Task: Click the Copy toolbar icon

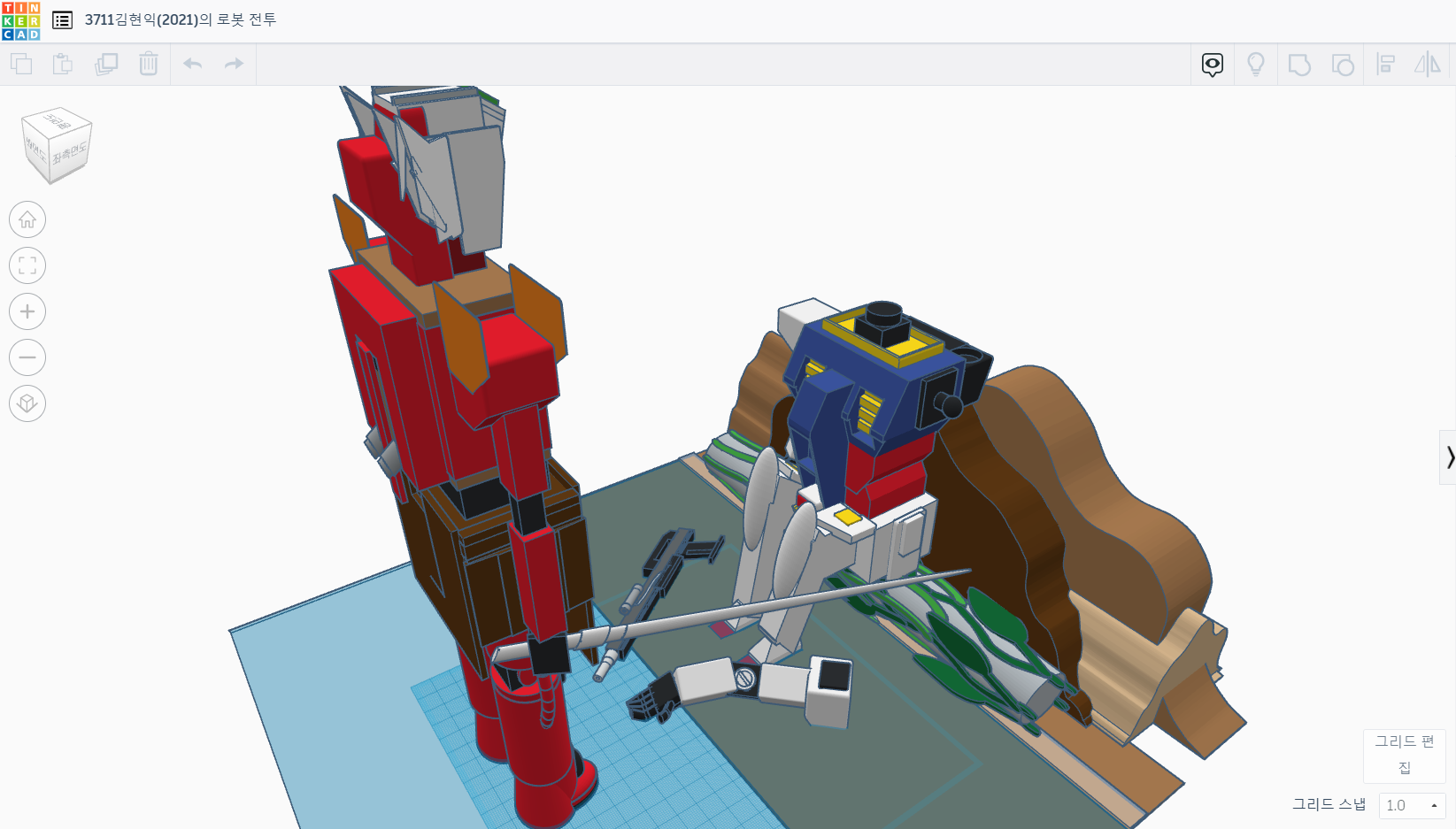Action: point(21,64)
